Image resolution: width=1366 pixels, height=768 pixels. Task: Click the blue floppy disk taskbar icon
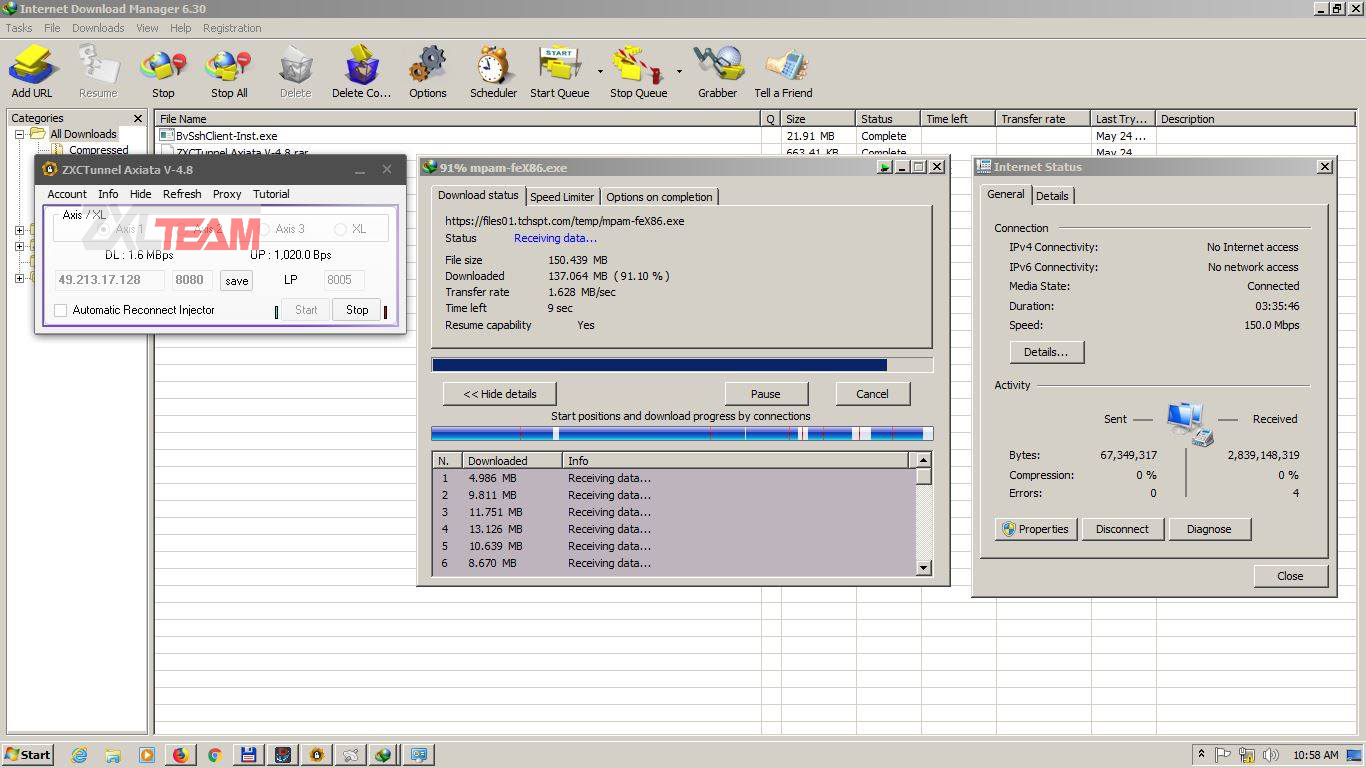point(249,755)
